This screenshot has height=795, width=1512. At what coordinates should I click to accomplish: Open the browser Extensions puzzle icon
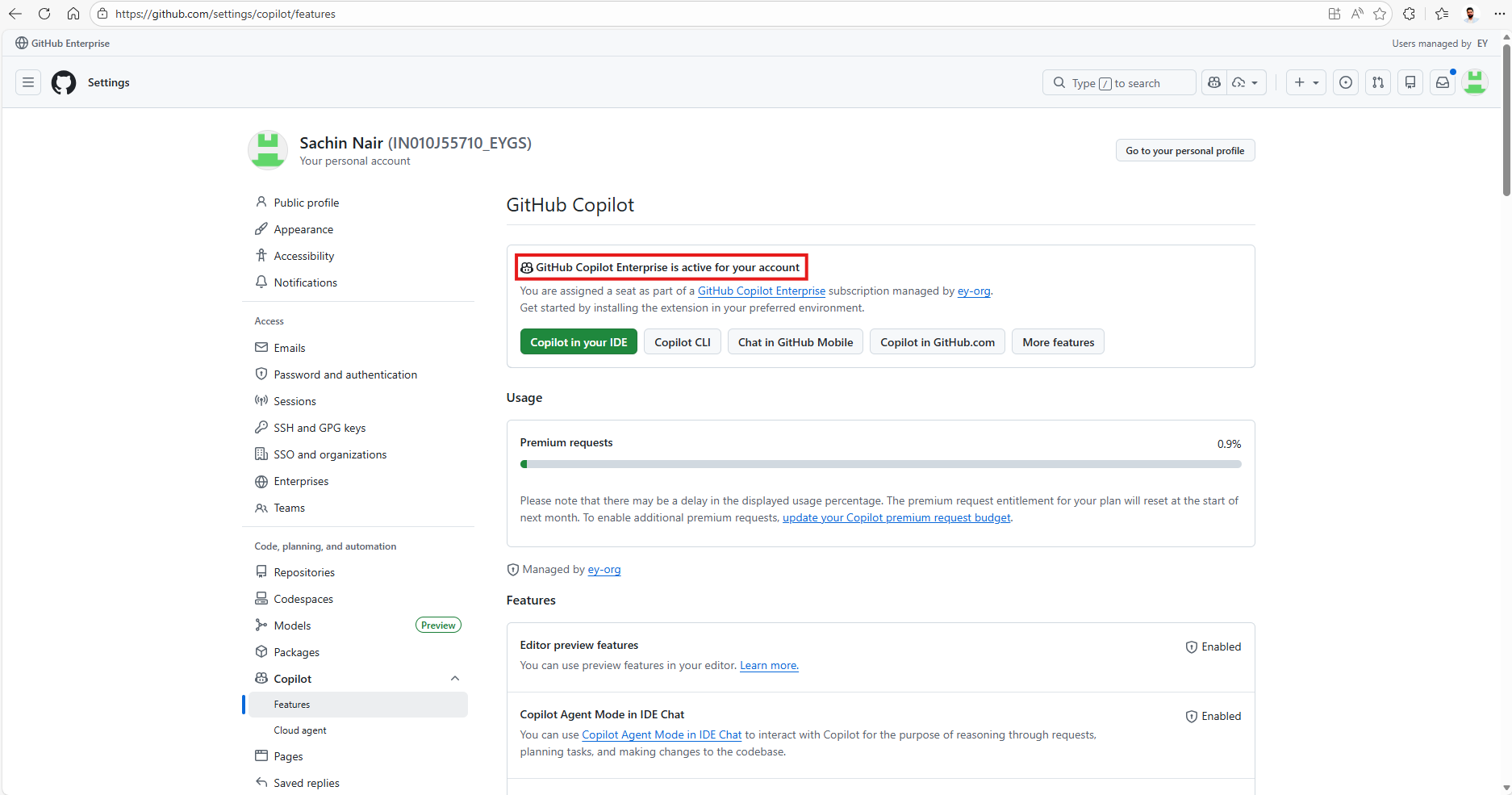[x=1410, y=14]
